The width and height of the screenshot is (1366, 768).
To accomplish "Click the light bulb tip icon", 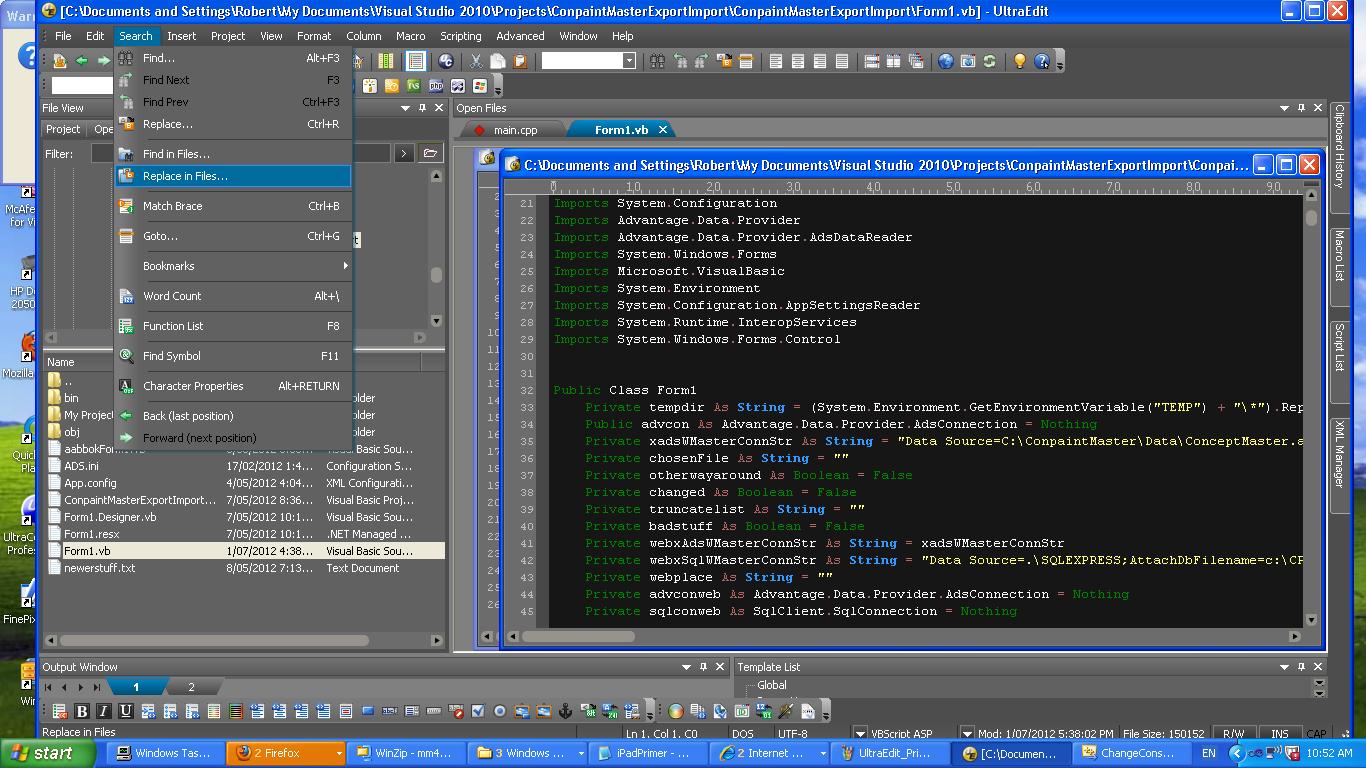I will [1019, 61].
